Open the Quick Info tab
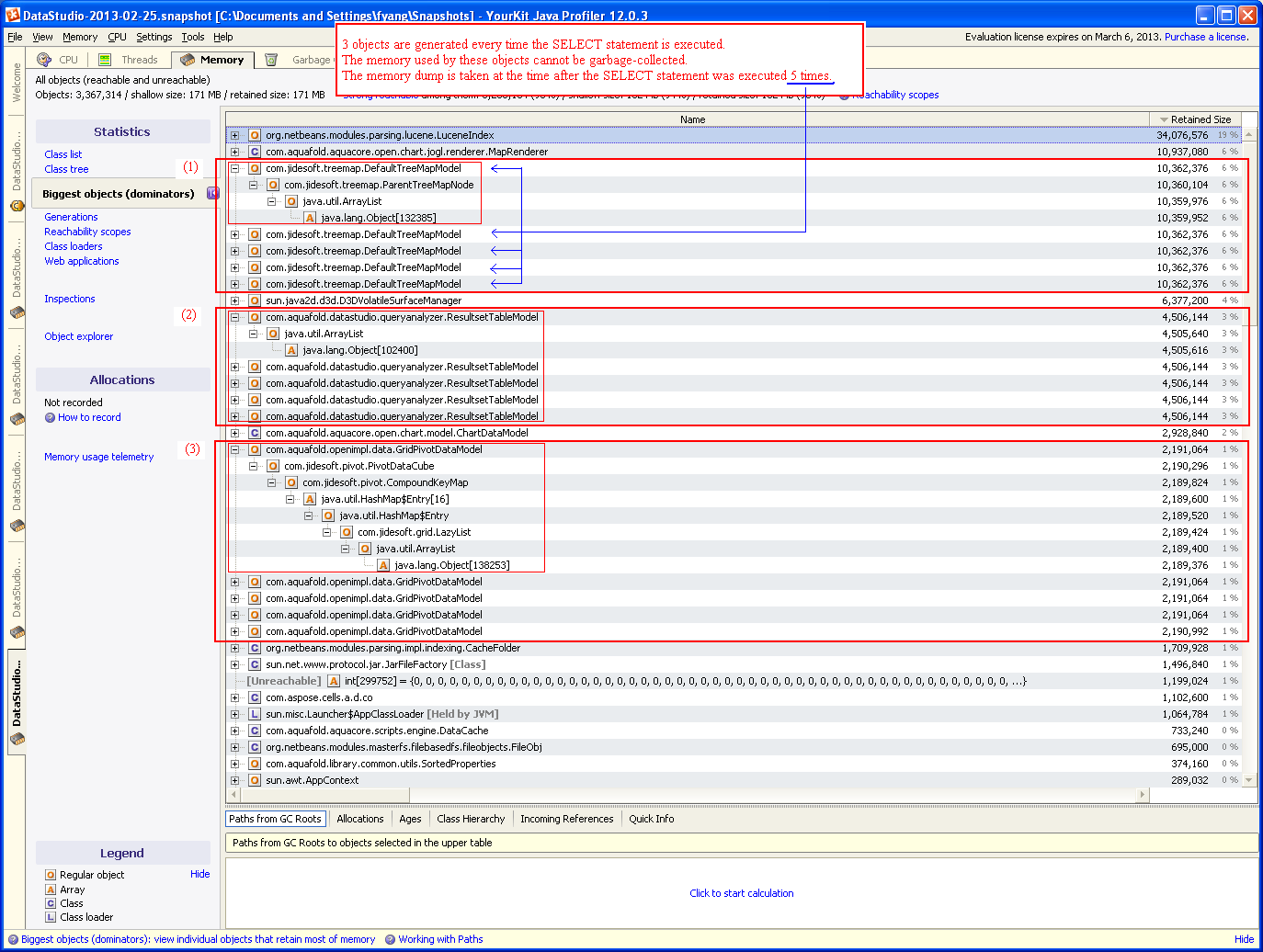 [x=651, y=819]
